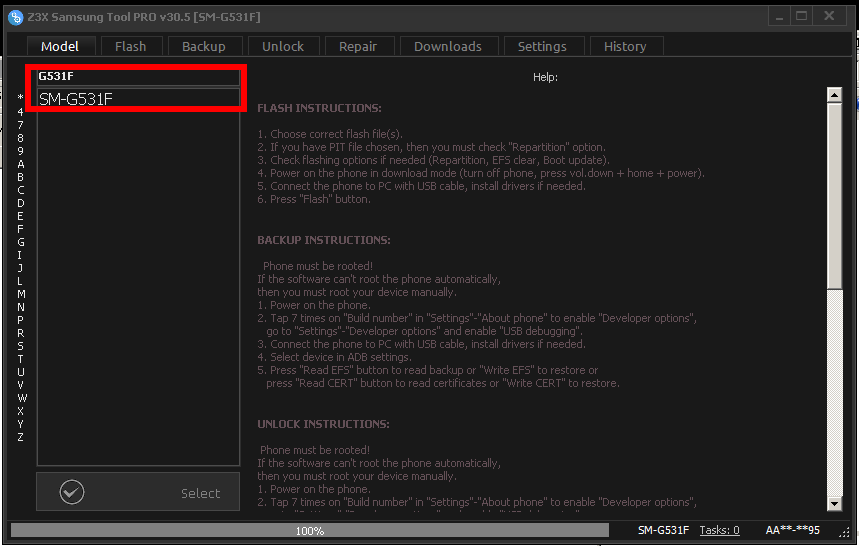Jump to models starting with J
859x546 pixels.
click(20, 268)
